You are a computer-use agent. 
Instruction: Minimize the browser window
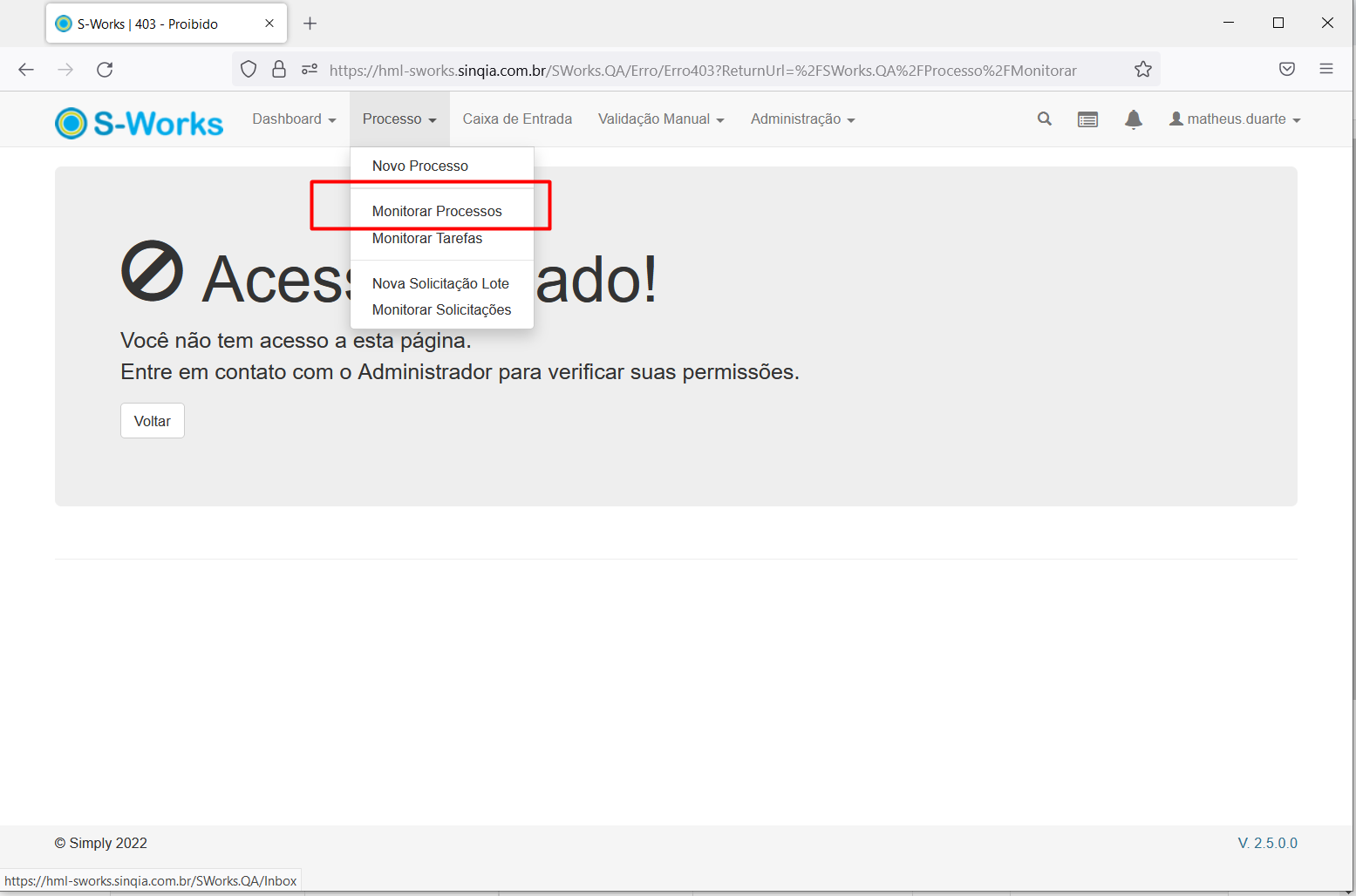click(x=1229, y=23)
